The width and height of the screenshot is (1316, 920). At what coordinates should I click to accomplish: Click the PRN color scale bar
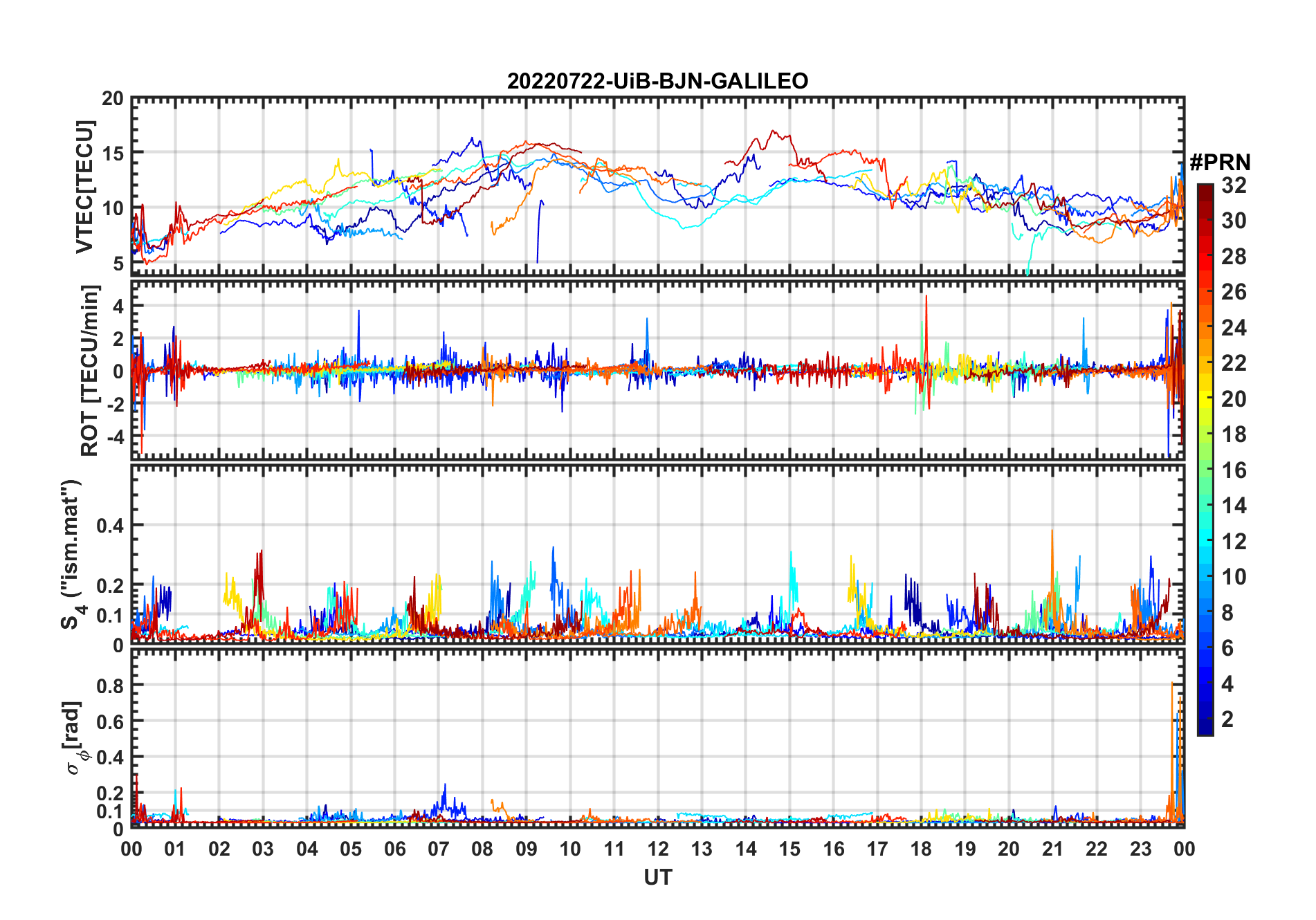click(1205, 459)
